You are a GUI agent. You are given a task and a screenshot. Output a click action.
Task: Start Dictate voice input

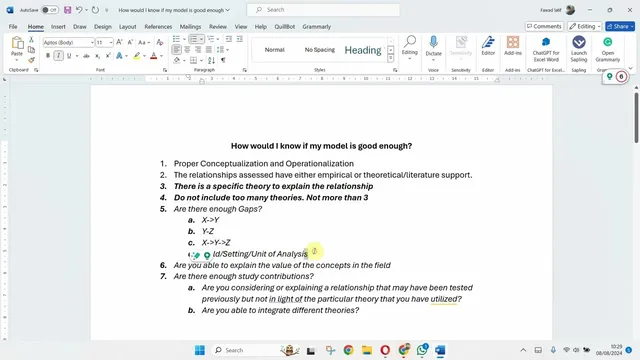coord(433,46)
